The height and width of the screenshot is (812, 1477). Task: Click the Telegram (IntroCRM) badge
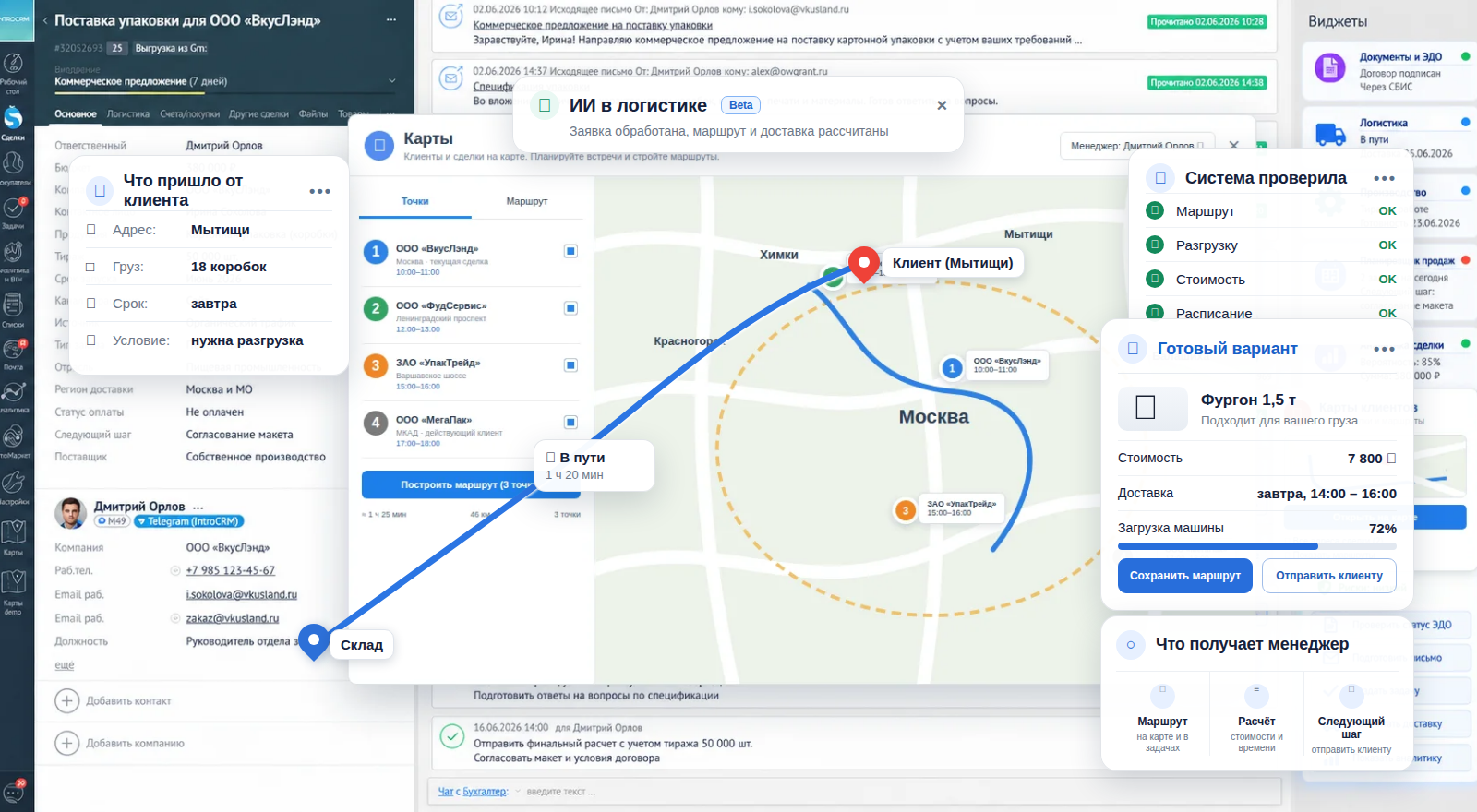188,521
